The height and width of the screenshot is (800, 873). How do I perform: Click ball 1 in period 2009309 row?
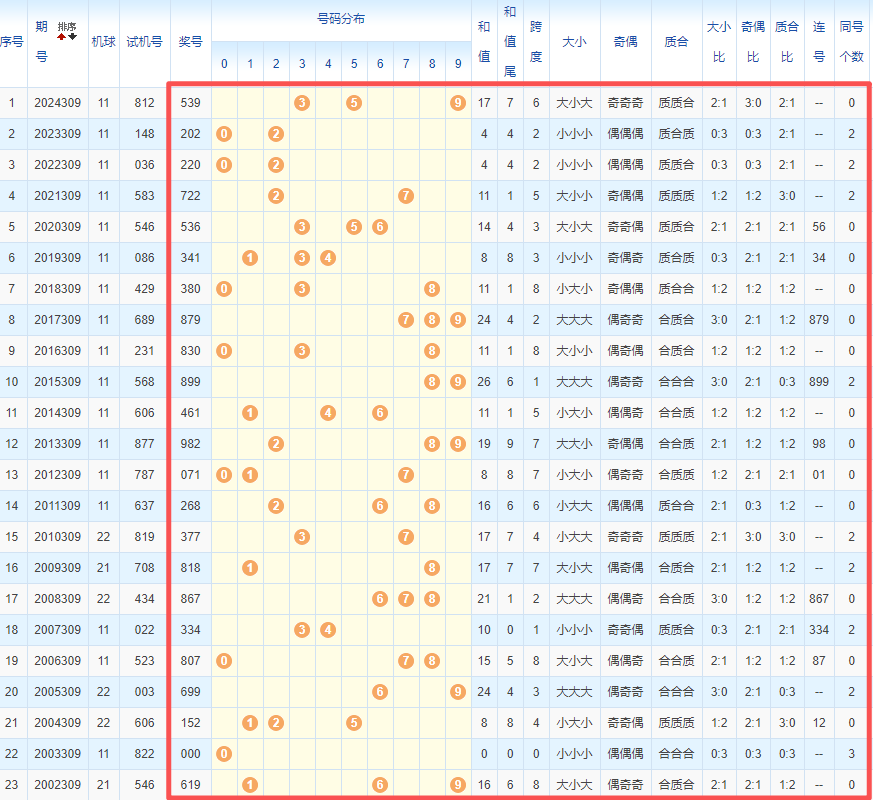[250, 568]
